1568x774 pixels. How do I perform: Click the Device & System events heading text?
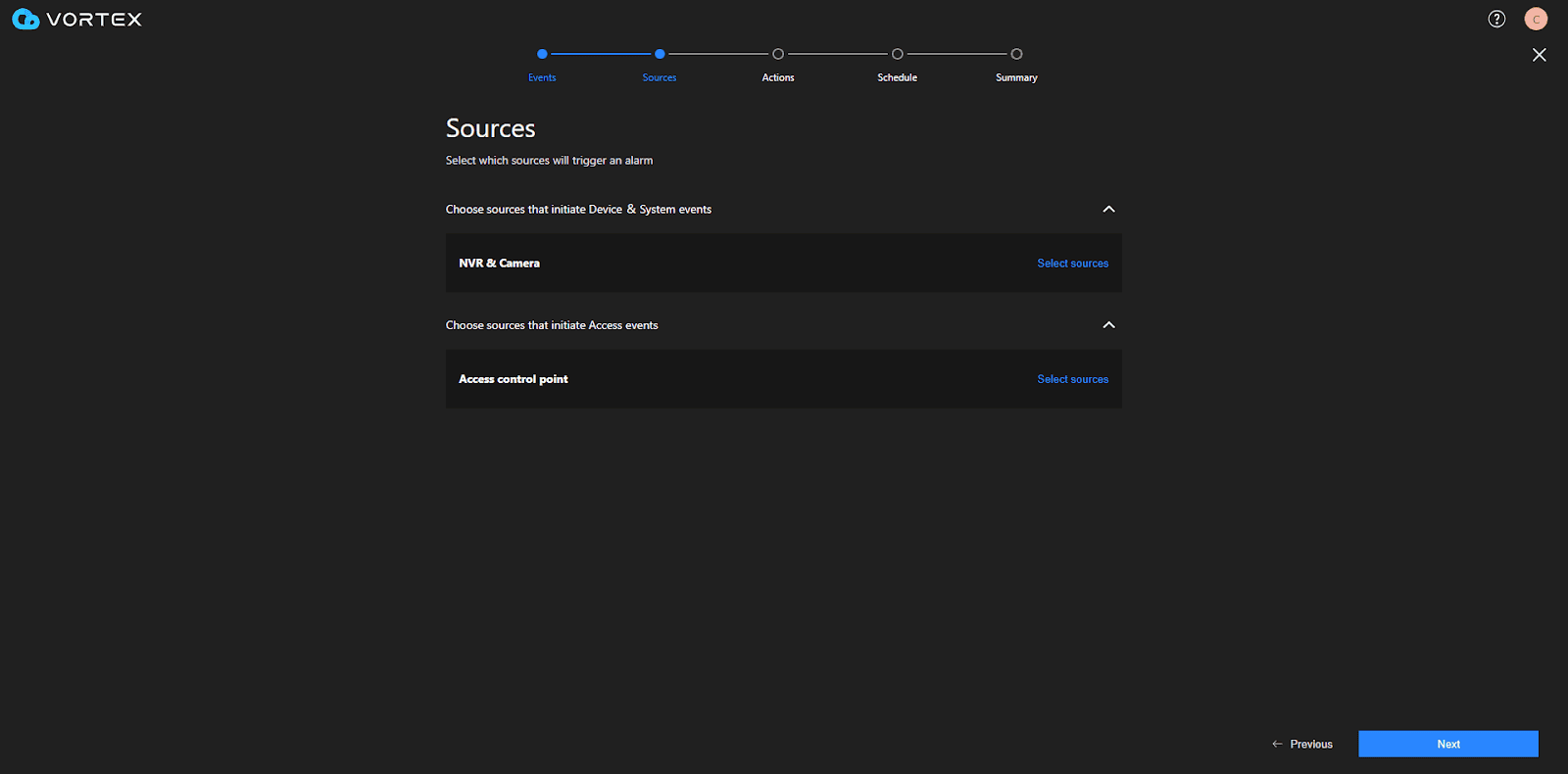[x=578, y=210]
